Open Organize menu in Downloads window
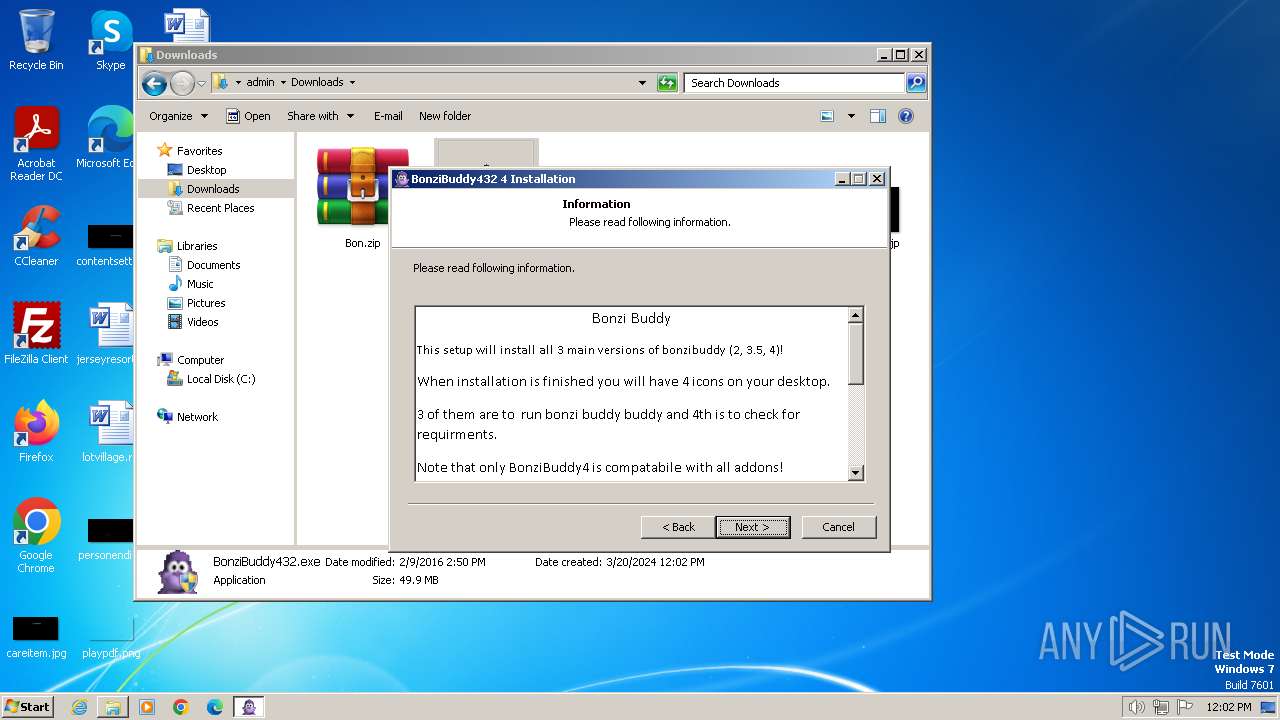The width and height of the screenshot is (1280, 720). [x=178, y=116]
